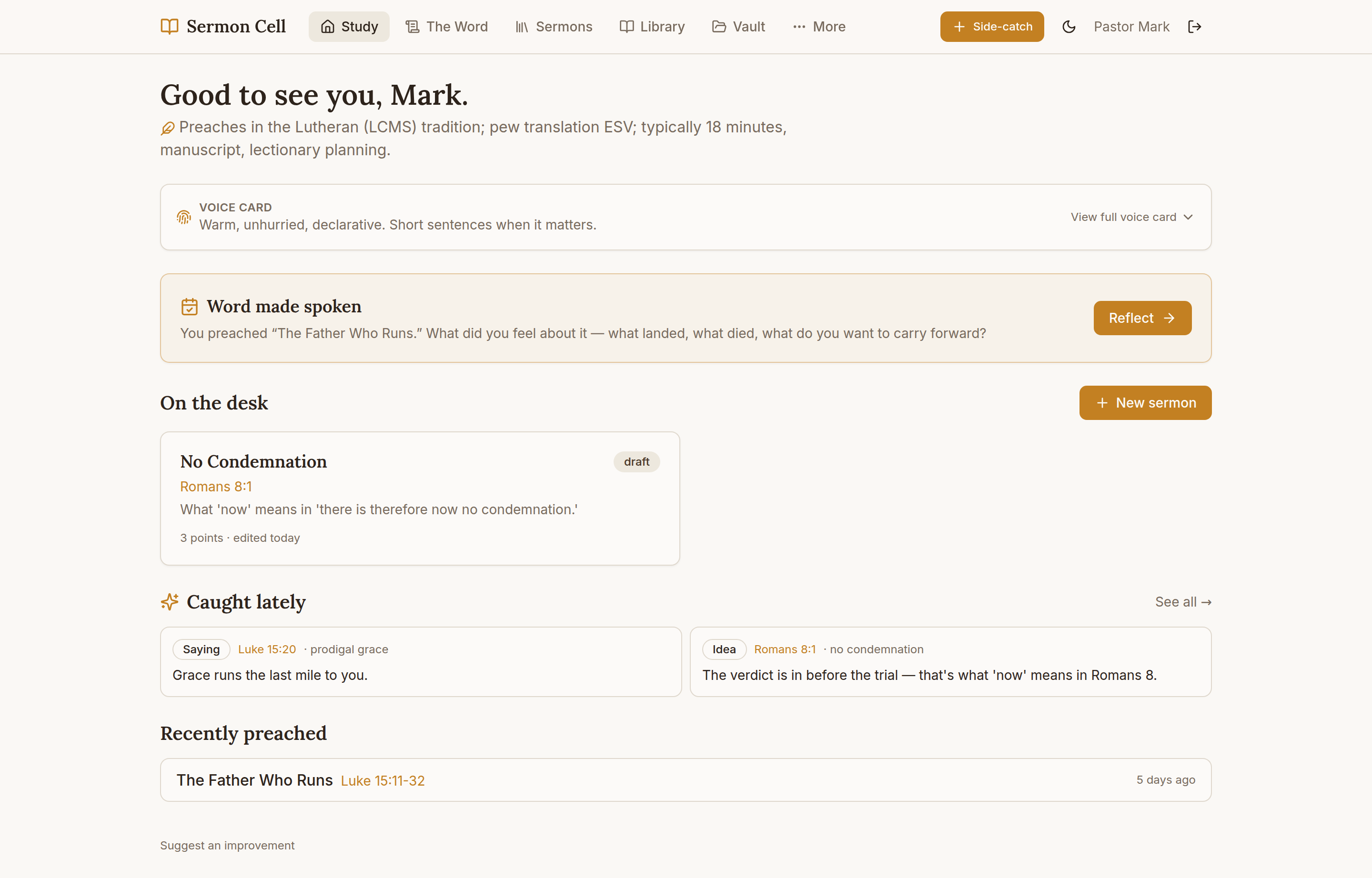Click the Reflect button
Screen dimensions: 1372x878
pos(1142,318)
